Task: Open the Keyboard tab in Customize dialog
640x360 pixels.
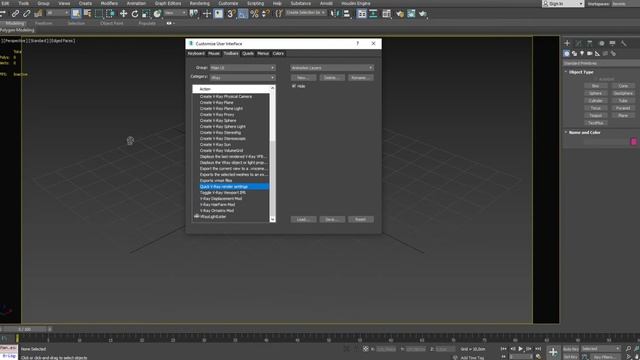Action: [x=196, y=53]
